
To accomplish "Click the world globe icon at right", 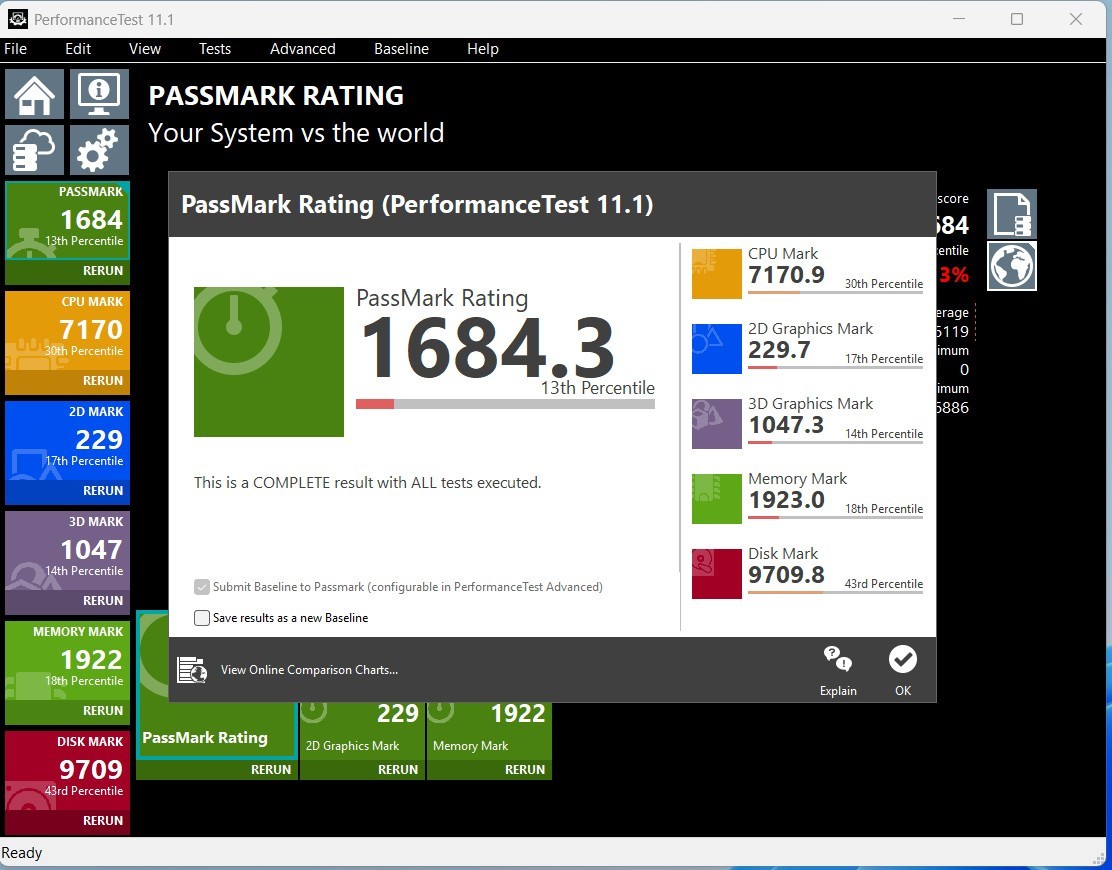I will coord(1012,266).
